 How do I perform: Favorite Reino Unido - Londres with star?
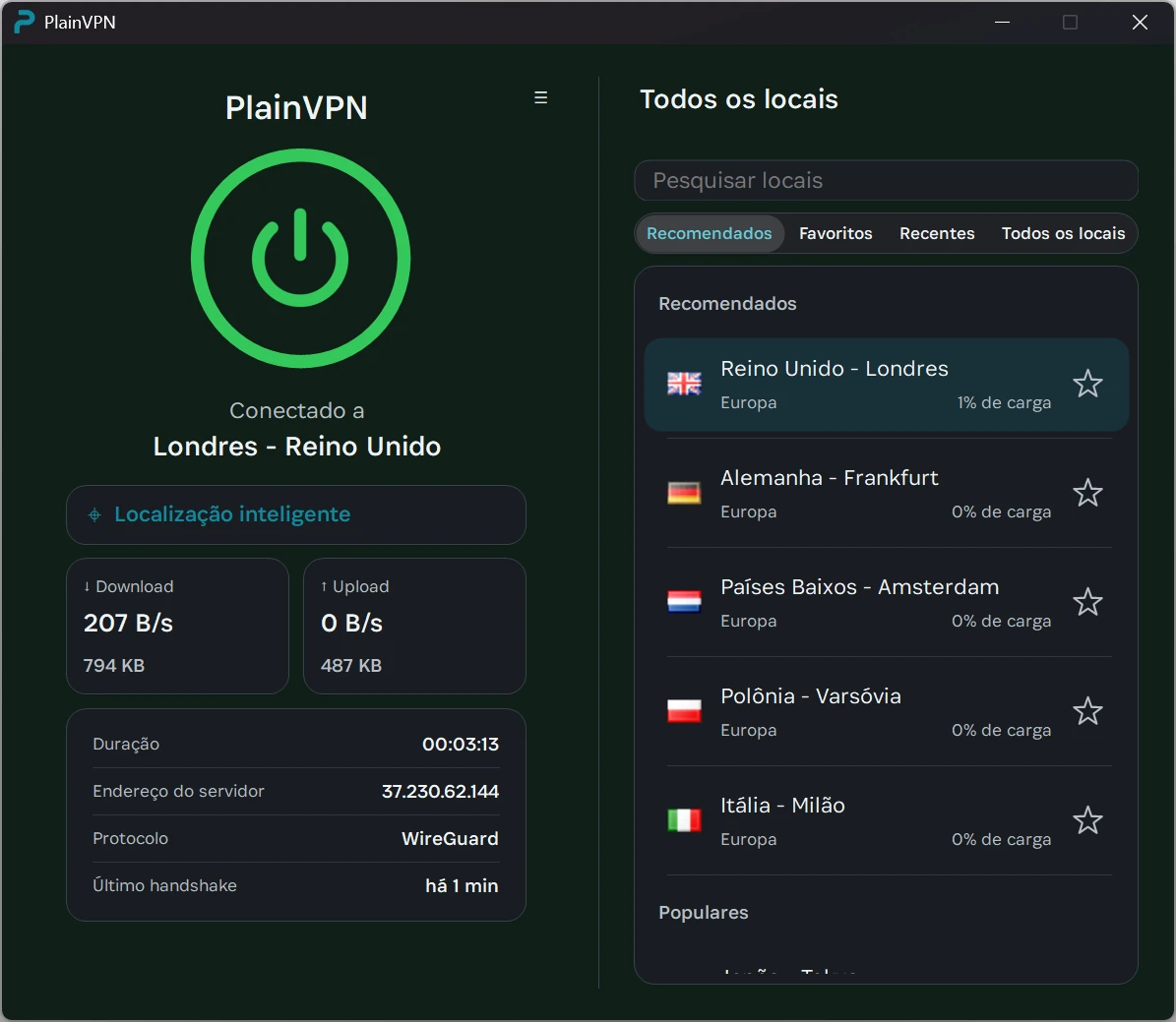(1087, 384)
